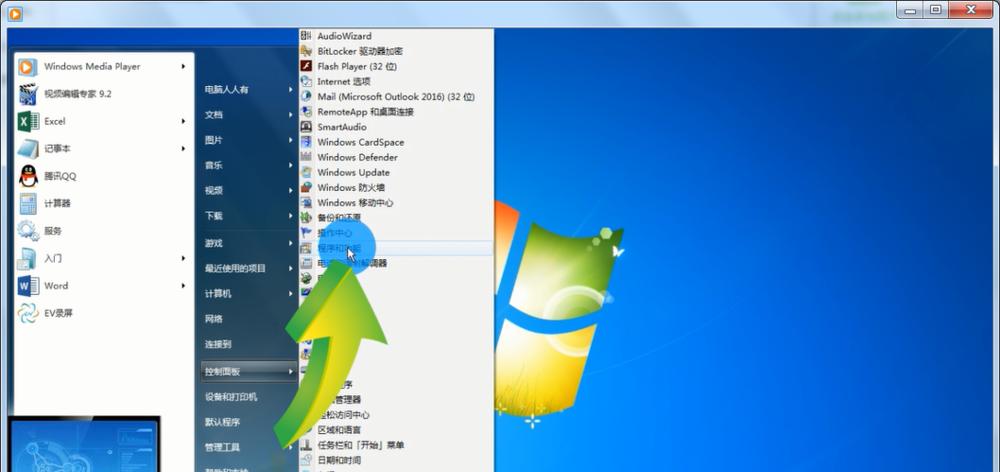This screenshot has height=472, width=1000.
Task: Click the Windows 移动中心 icon
Action: (x=306, y=203)
